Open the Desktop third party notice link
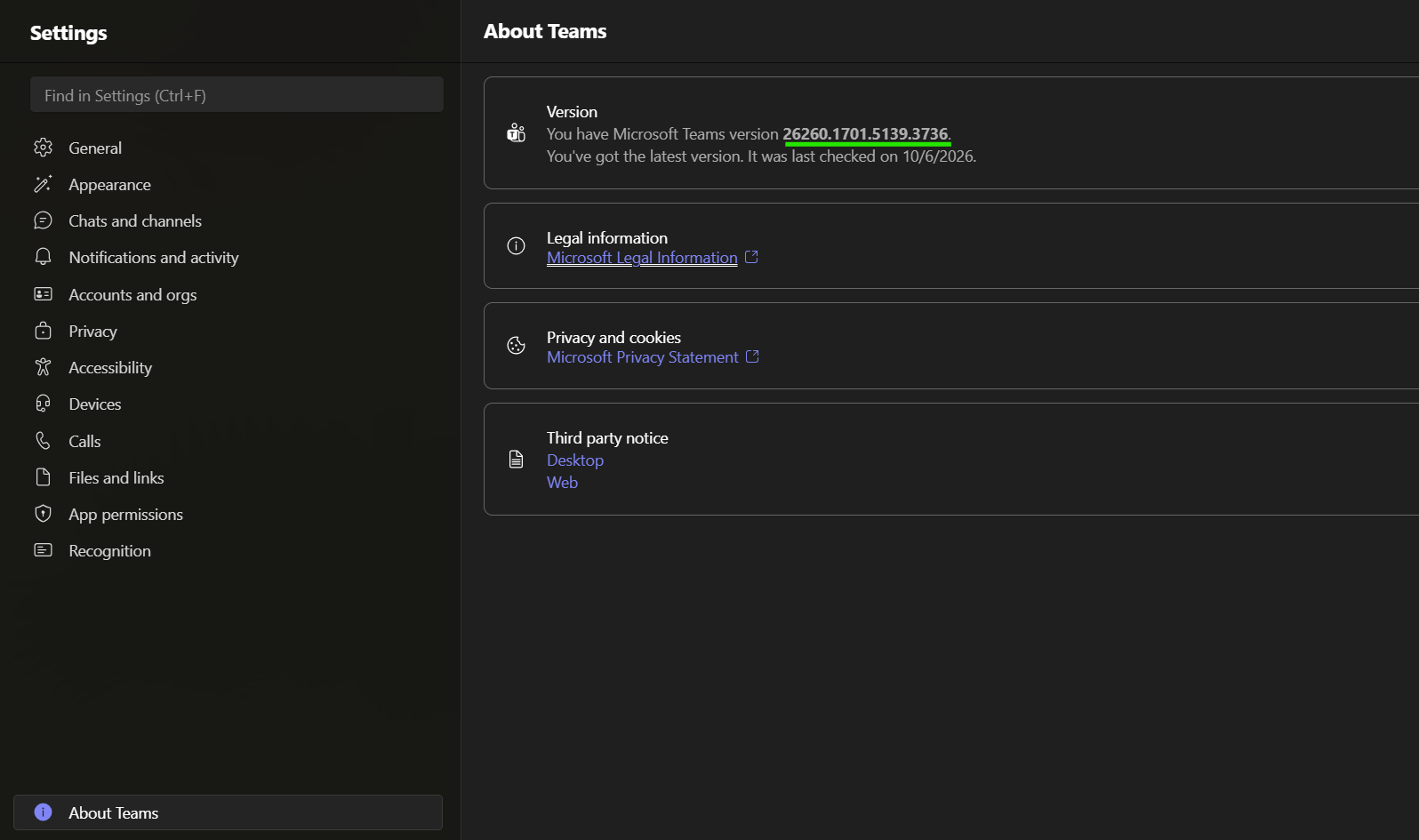1419x840 pixels. pyautogui.click(x=575, y=460)
